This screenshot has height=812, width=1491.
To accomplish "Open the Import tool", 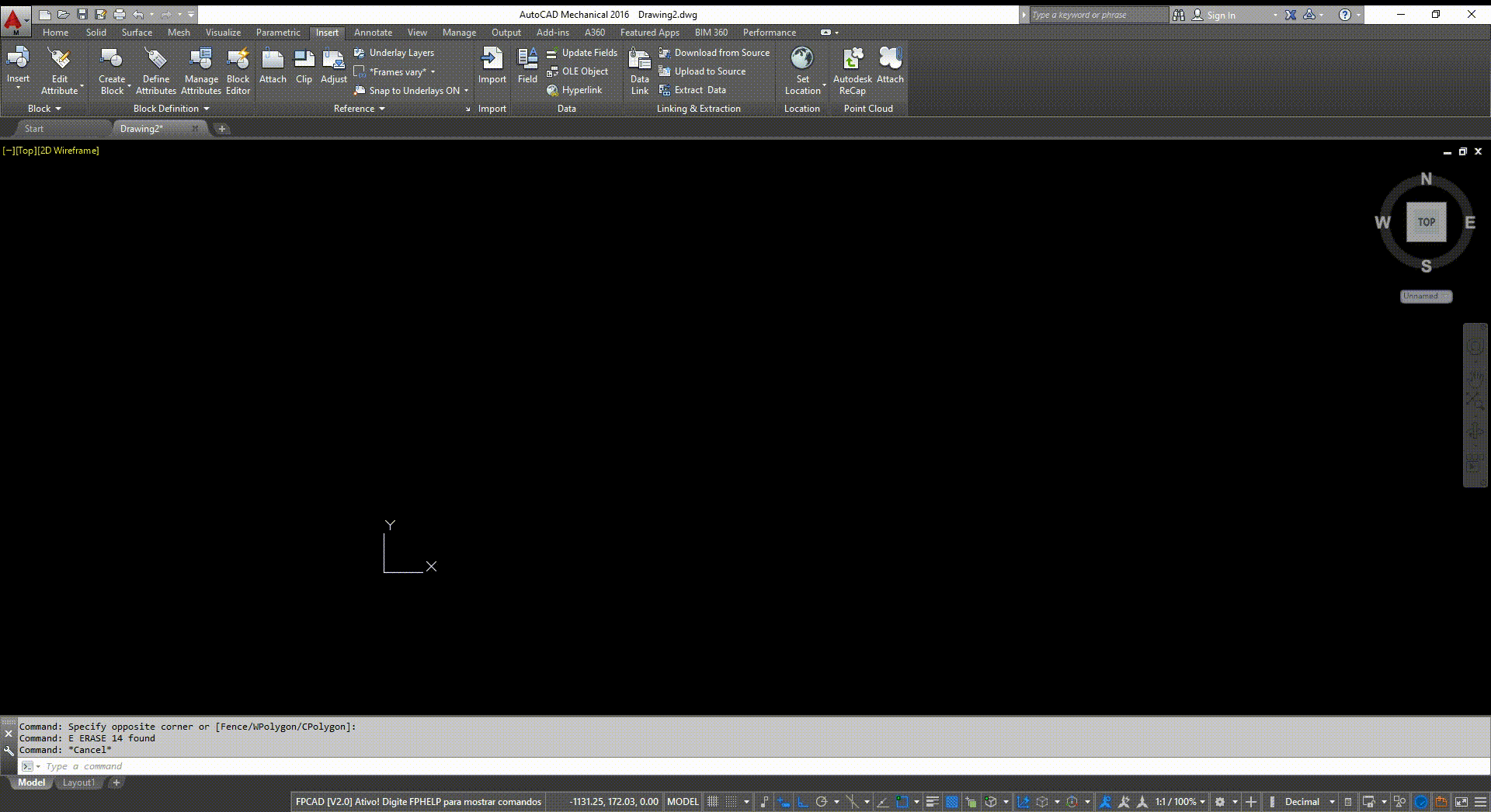I will pos(492,66).
